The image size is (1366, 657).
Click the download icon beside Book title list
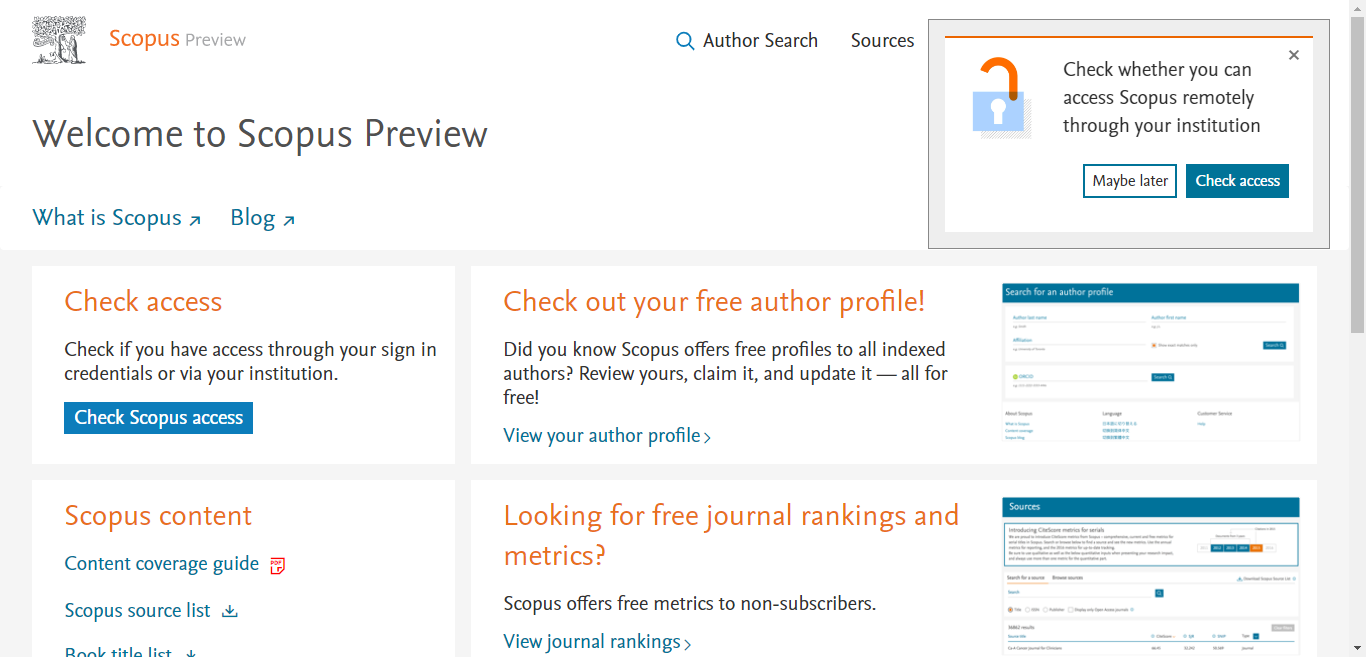pos(189,652)
